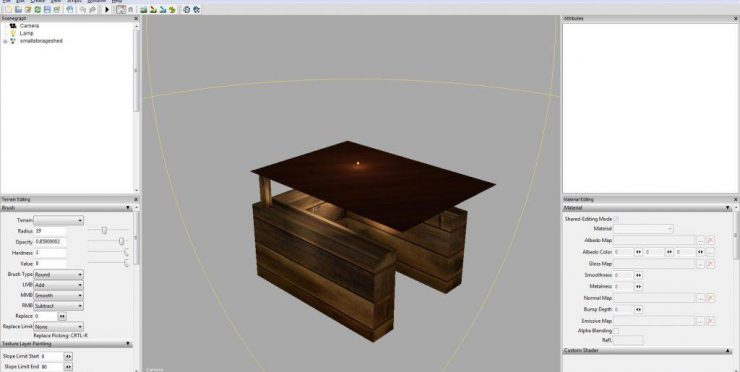Browse for a Normal Map file
Image resolution: width=740 pixels, height=372 pixels.
(700, 298)
